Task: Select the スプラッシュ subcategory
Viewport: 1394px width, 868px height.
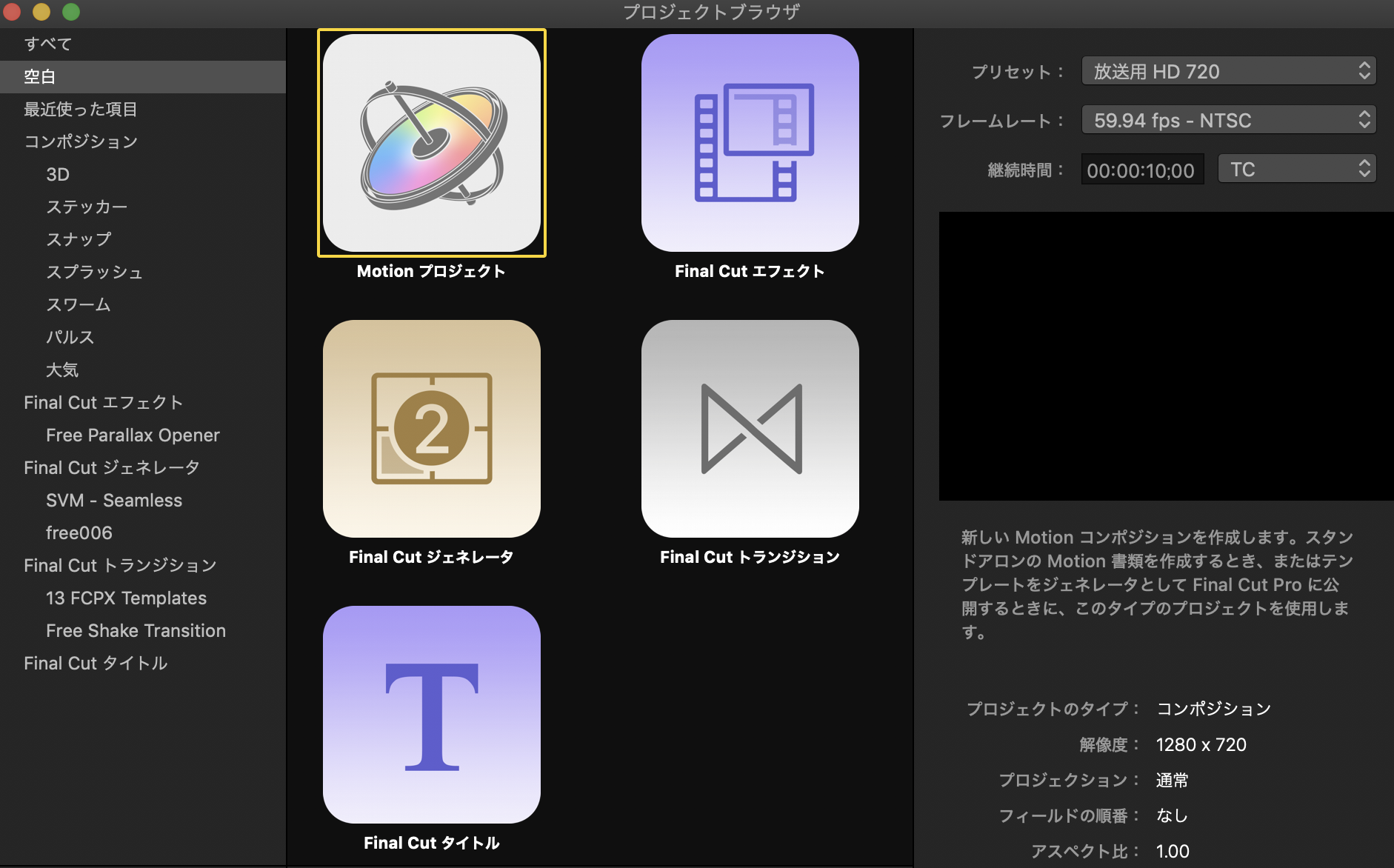Action: coord(143,273)
